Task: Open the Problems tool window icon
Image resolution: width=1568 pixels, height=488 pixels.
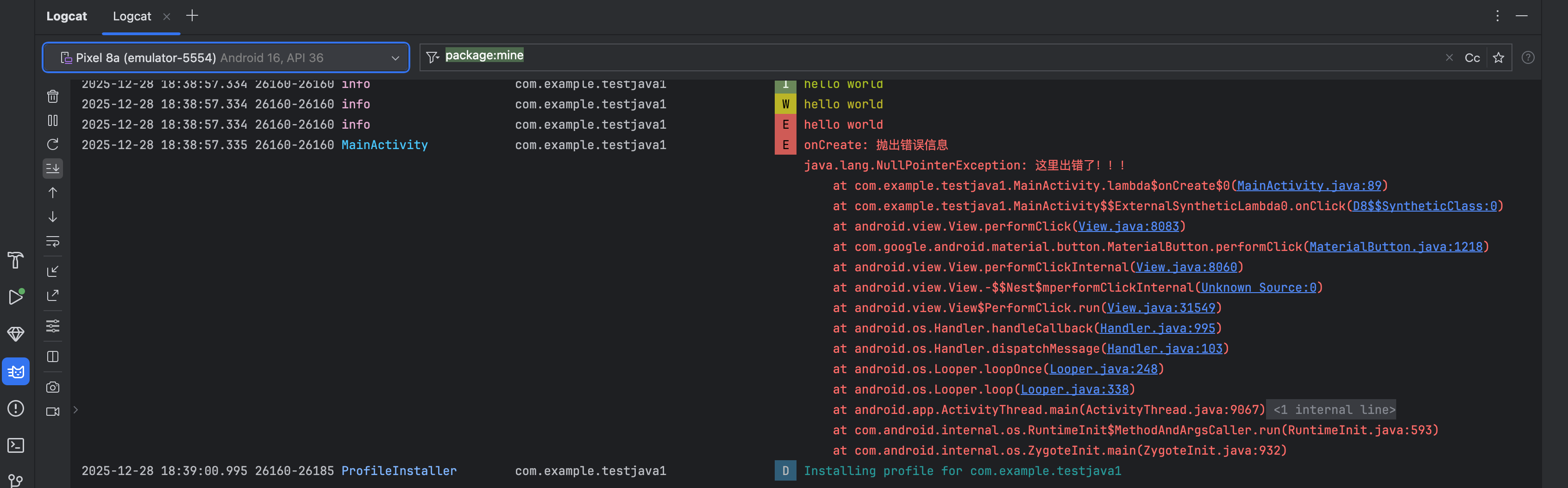Action: click(16, 408)
